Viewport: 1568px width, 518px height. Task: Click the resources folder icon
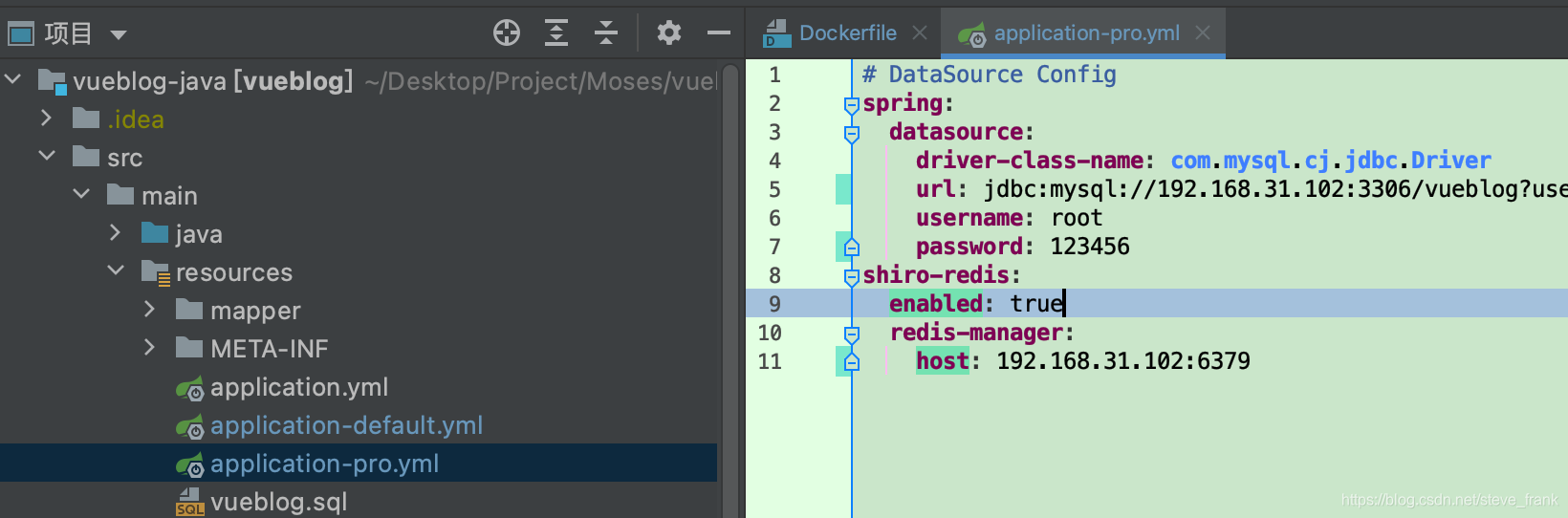[156, 273]
